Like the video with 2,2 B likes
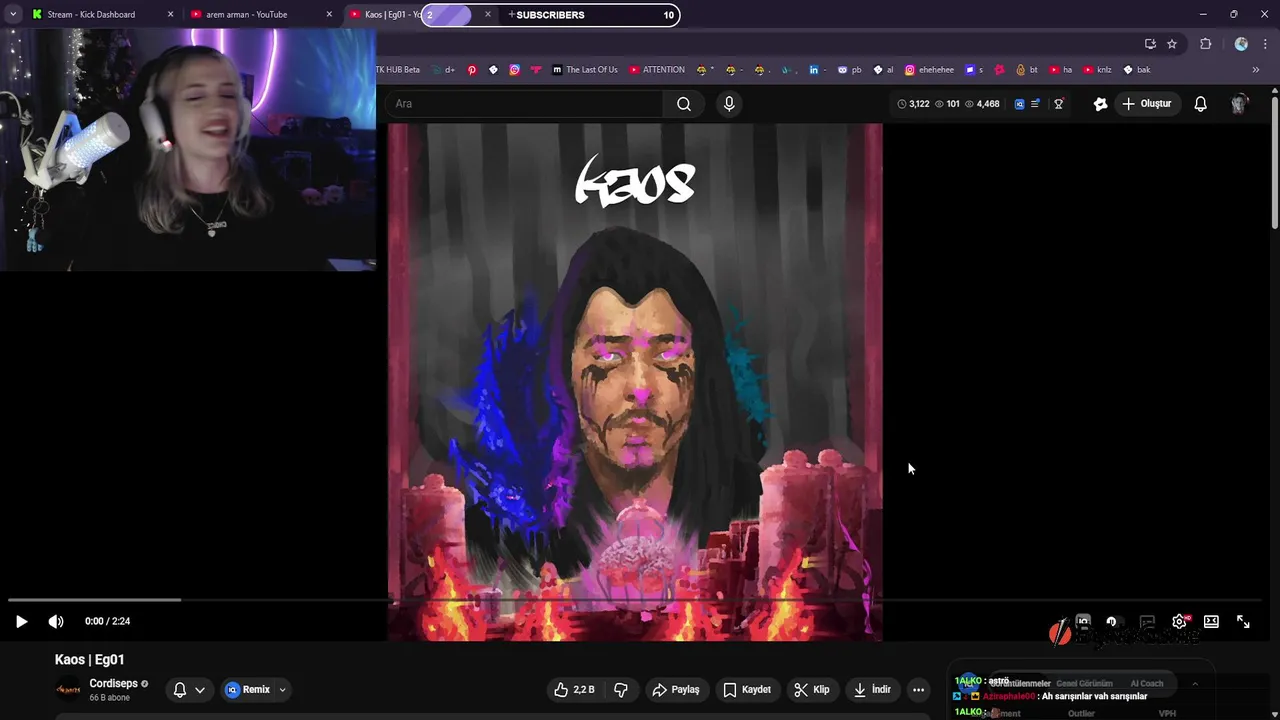 [x=575, y=689]
